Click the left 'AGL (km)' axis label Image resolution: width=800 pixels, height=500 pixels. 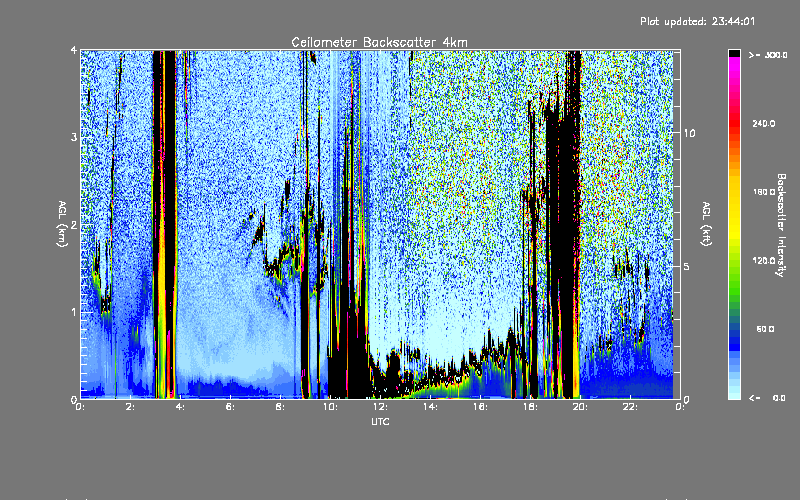click(x=62, y=224)
